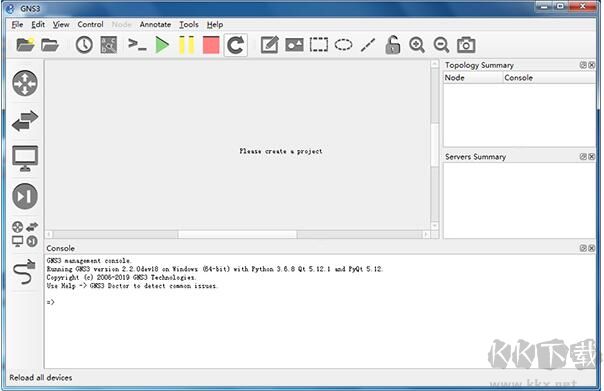Screen dimensions: 604x391
Task: Browse switches in the device sidebar
Action: point(25,121)
